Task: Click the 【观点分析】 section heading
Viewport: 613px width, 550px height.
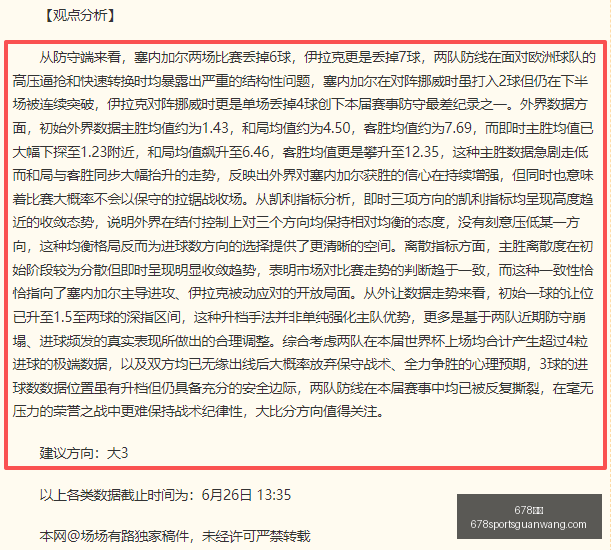Action: (x=80, y=15)
